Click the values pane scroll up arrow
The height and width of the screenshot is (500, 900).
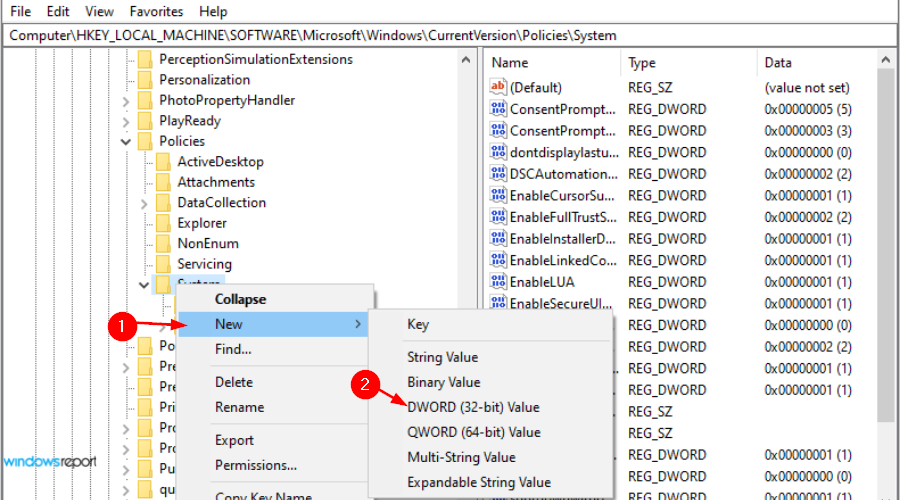pyautogui.click(x=886, y=60)
